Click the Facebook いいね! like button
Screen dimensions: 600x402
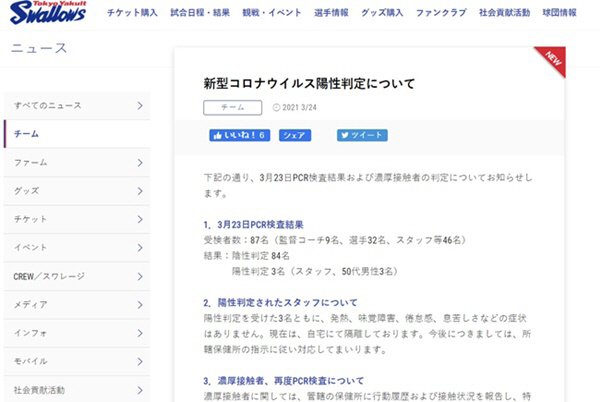(x=239, y=135)
